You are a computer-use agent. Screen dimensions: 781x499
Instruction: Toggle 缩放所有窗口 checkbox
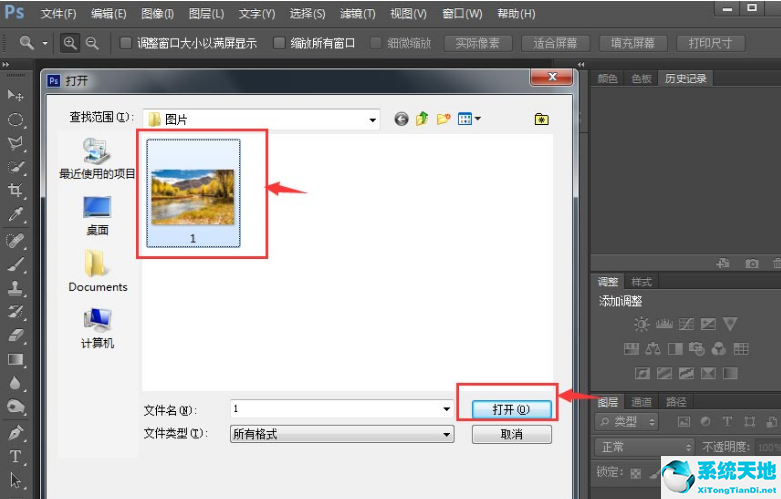pyautogui.click(x=279, y=43)
